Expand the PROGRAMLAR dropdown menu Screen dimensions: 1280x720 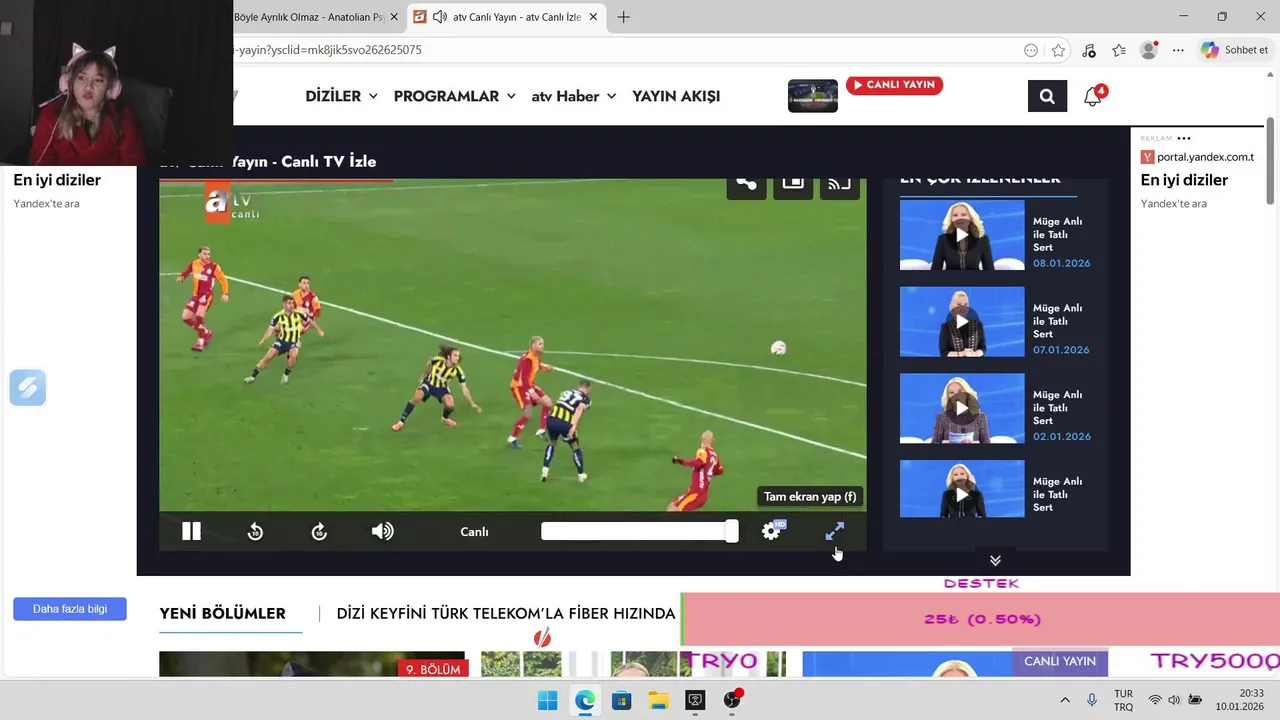454,96
